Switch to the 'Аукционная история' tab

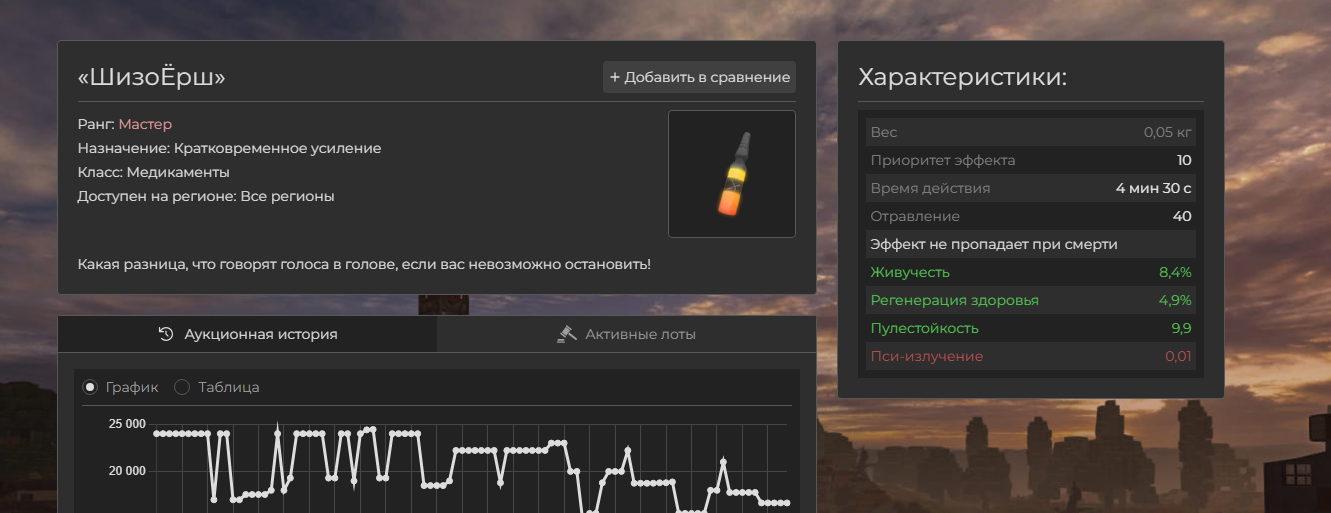tap(248, 334)
